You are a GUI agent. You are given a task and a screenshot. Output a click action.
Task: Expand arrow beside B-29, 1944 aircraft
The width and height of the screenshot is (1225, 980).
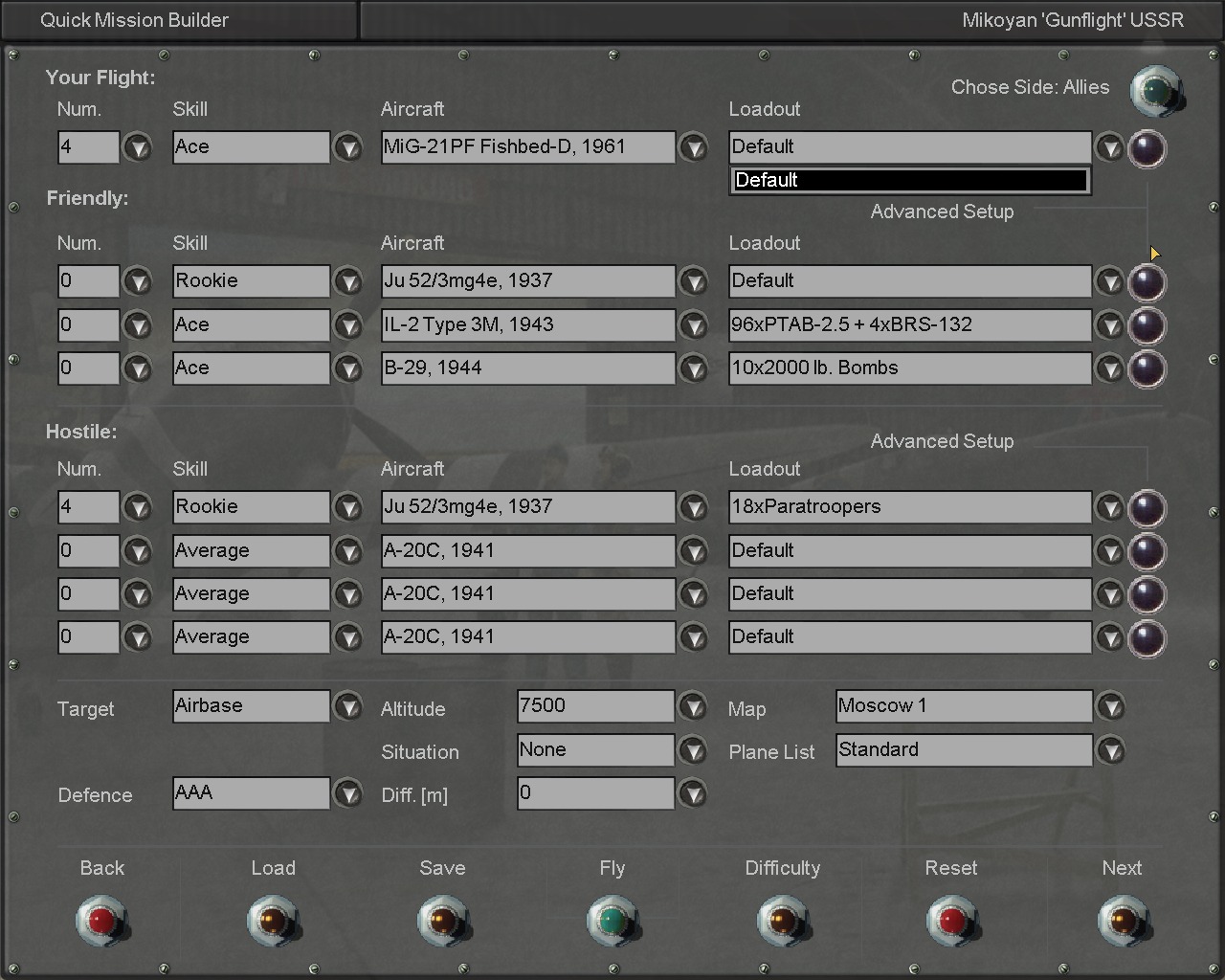pos(693,368)
